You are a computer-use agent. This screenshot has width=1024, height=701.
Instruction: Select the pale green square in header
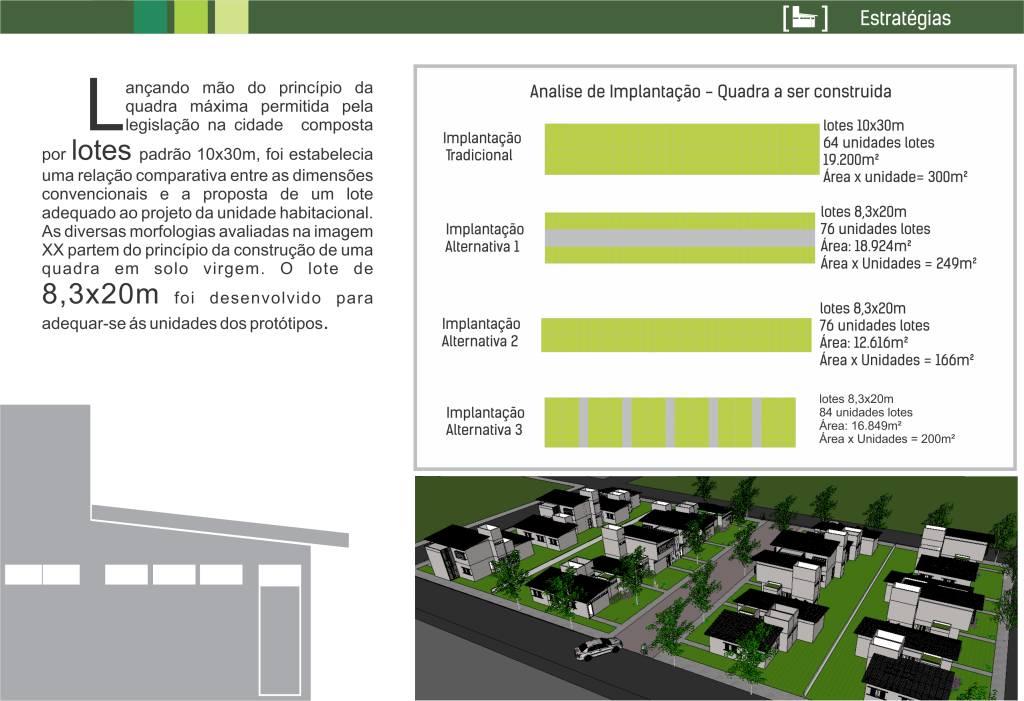tap(232, 17)
